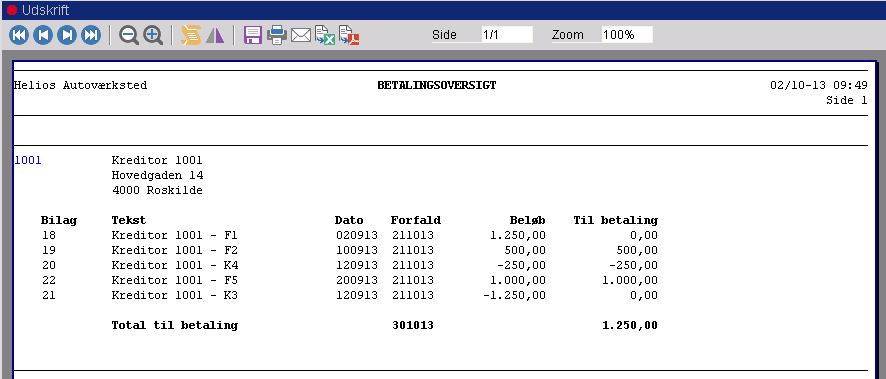Click the Total til betaling label

click(175, 325)
